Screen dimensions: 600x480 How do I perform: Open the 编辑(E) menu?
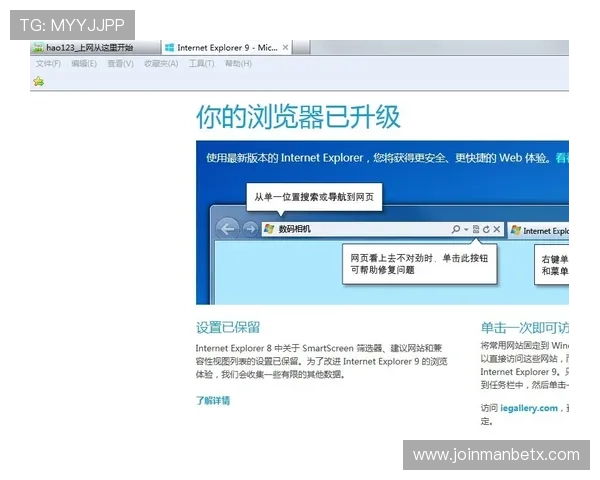84,64
